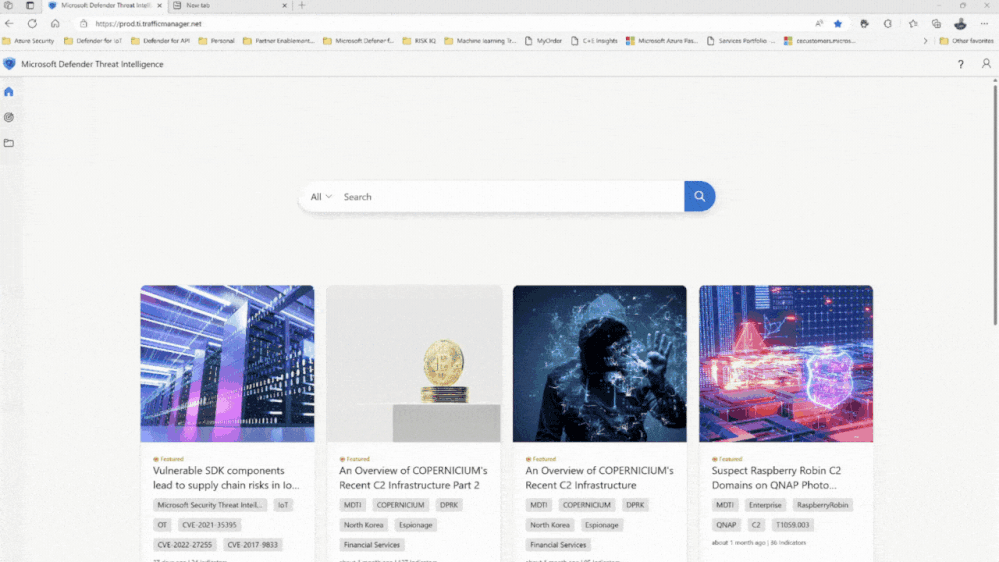Select the IoT tag
Image resolution: width=999 pixels, height=562 pixels.
coord(283,505)
